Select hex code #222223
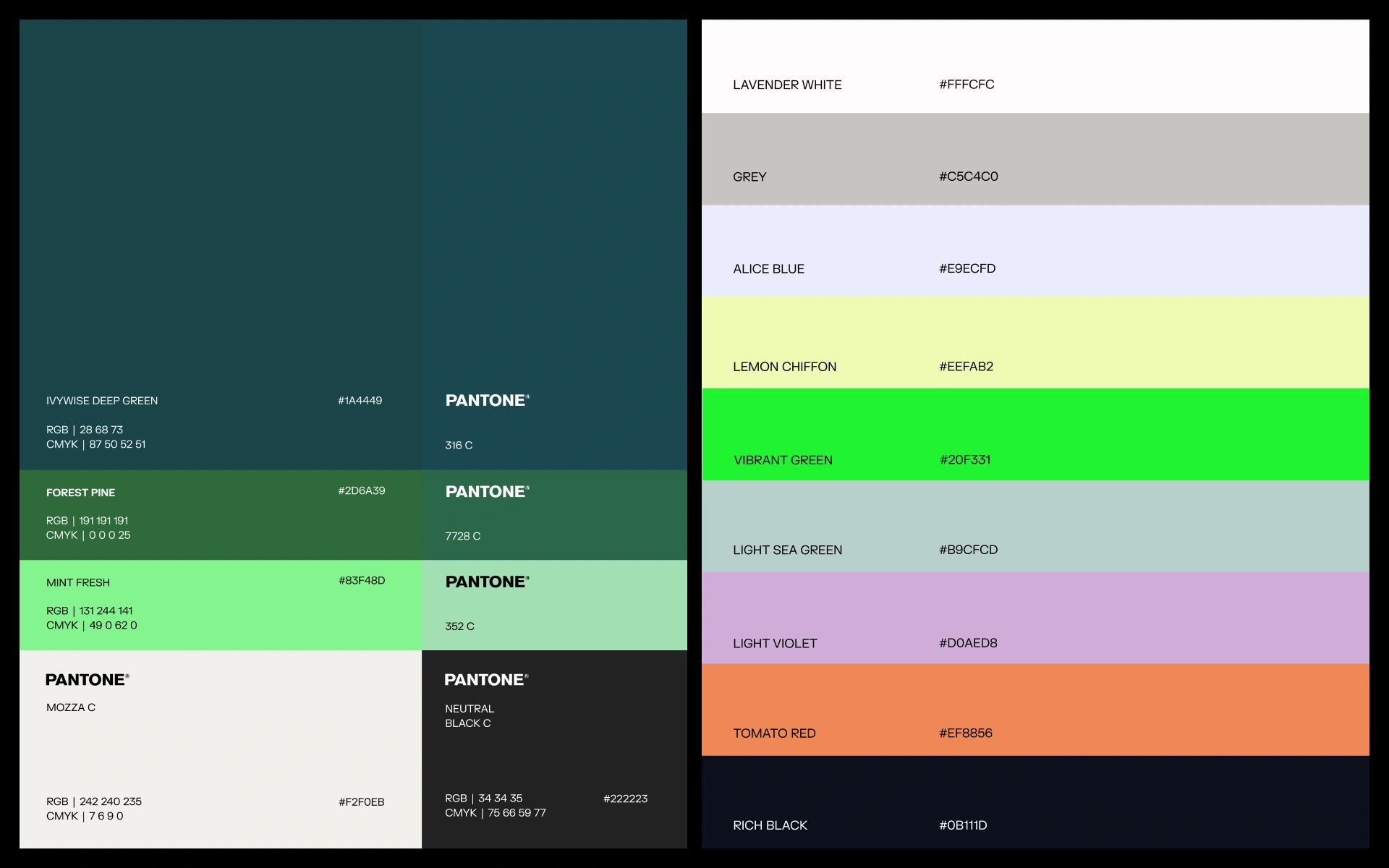Viewport: 1389px width, 868px height. pyautogui.click(x=626, y=799)
